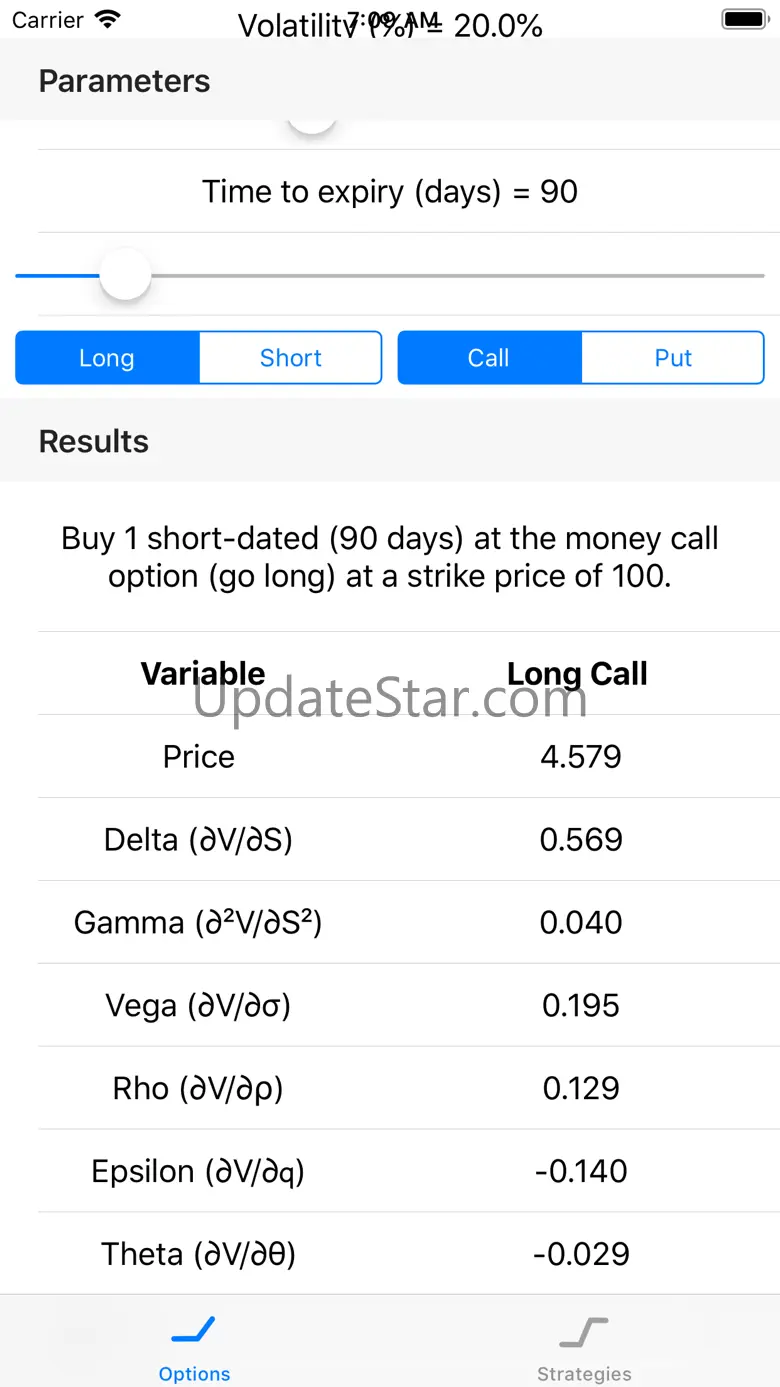Open the Options tab in bottom bar
Viewport: 780px width, 1387px height.
[194, 1346]
